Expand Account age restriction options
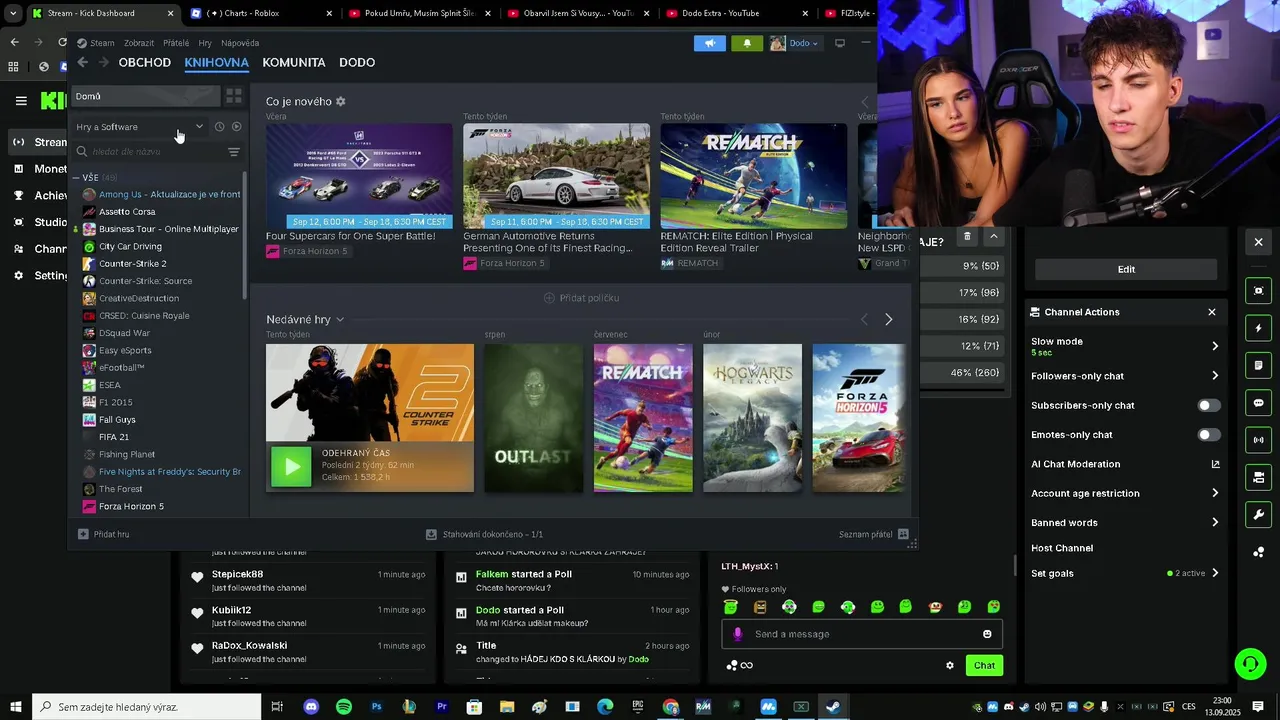Viewport: 1280px width, 720px height. 1215,493
